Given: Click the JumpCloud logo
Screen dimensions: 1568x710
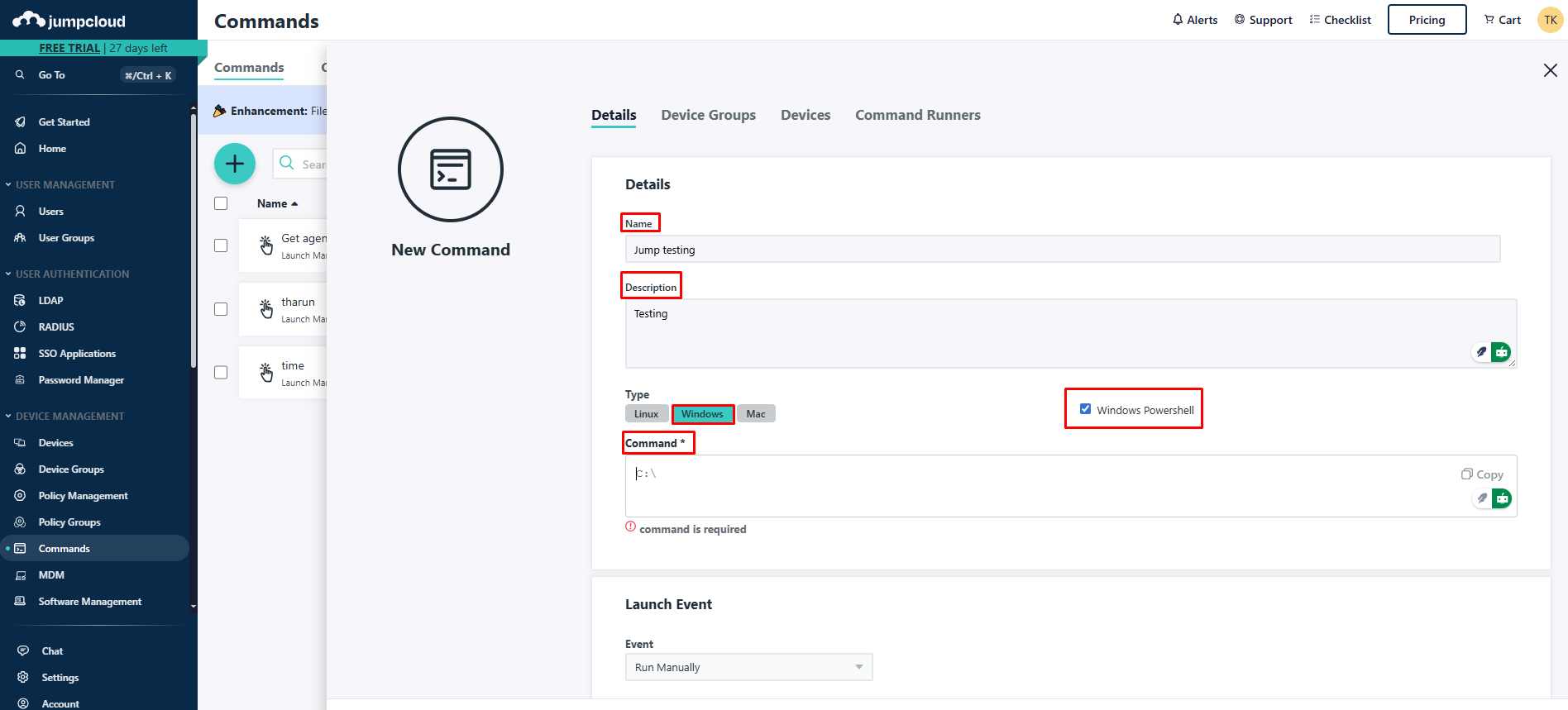Looking at the screenshot, I should coord(69,20).
